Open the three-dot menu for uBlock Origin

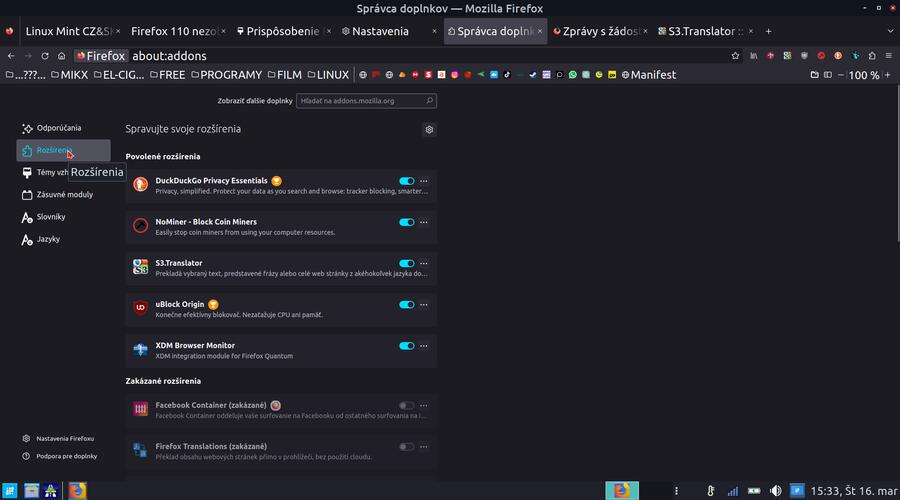424,305
